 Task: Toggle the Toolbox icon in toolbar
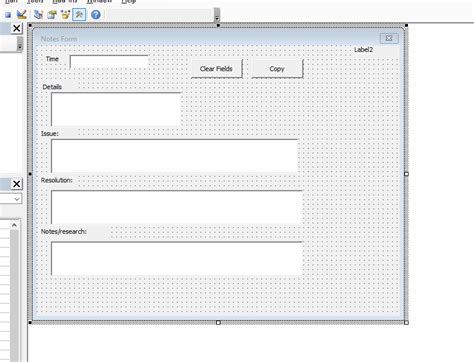pos(79,14)
